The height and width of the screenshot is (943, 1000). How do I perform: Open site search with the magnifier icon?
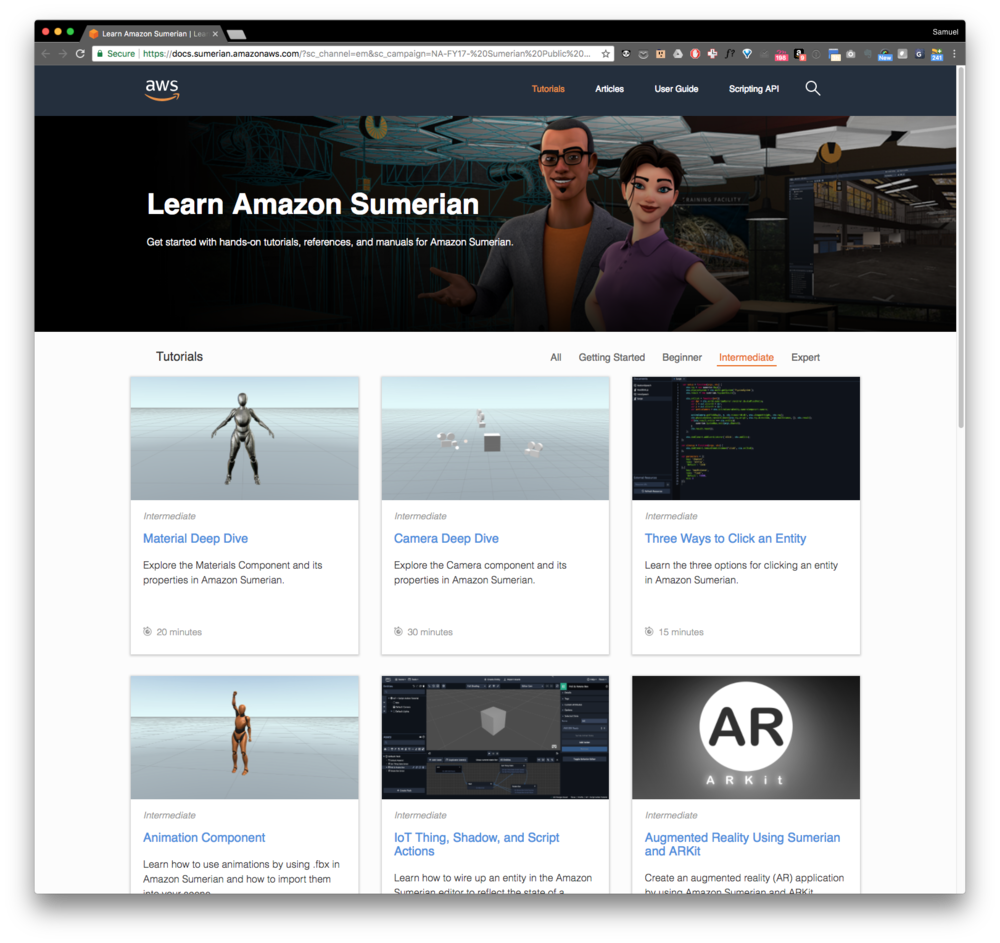coord(812,88)
